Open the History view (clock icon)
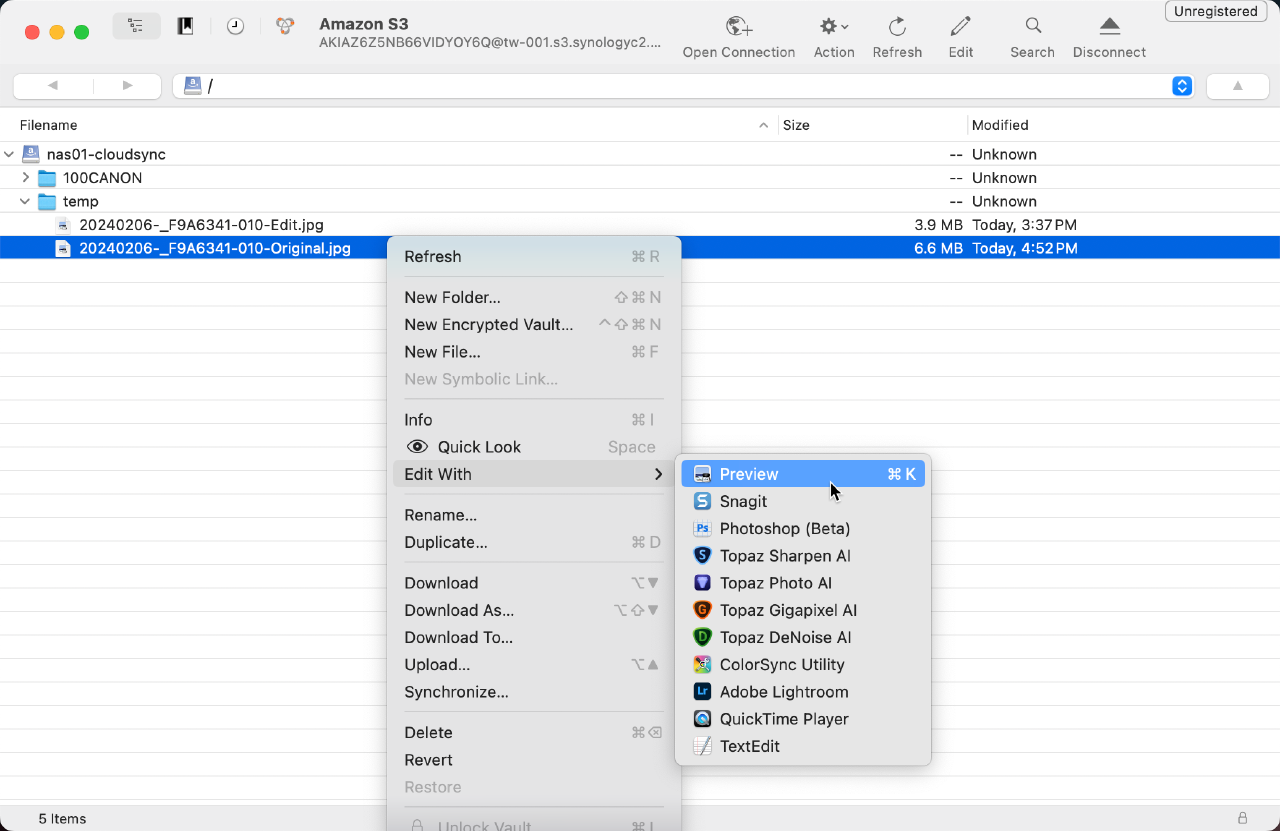1280x831 pixels. coord(236,25)
